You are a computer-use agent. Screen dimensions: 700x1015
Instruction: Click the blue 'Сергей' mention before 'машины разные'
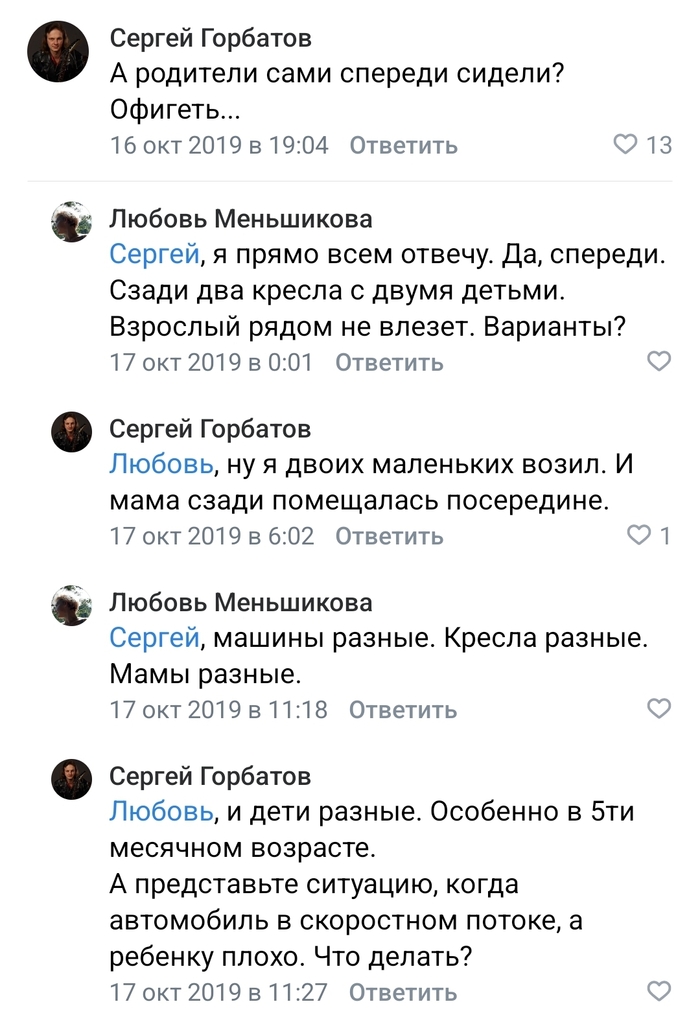click(x=154, y=636)
